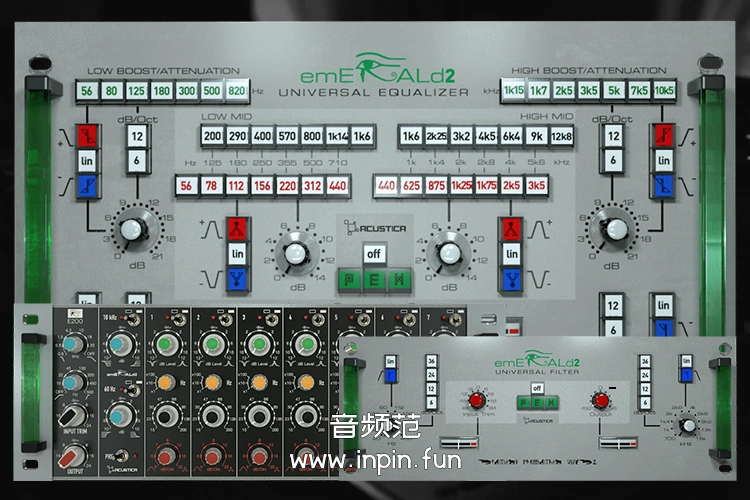Select the 80 Hz low boost frequency

[111, 91]
